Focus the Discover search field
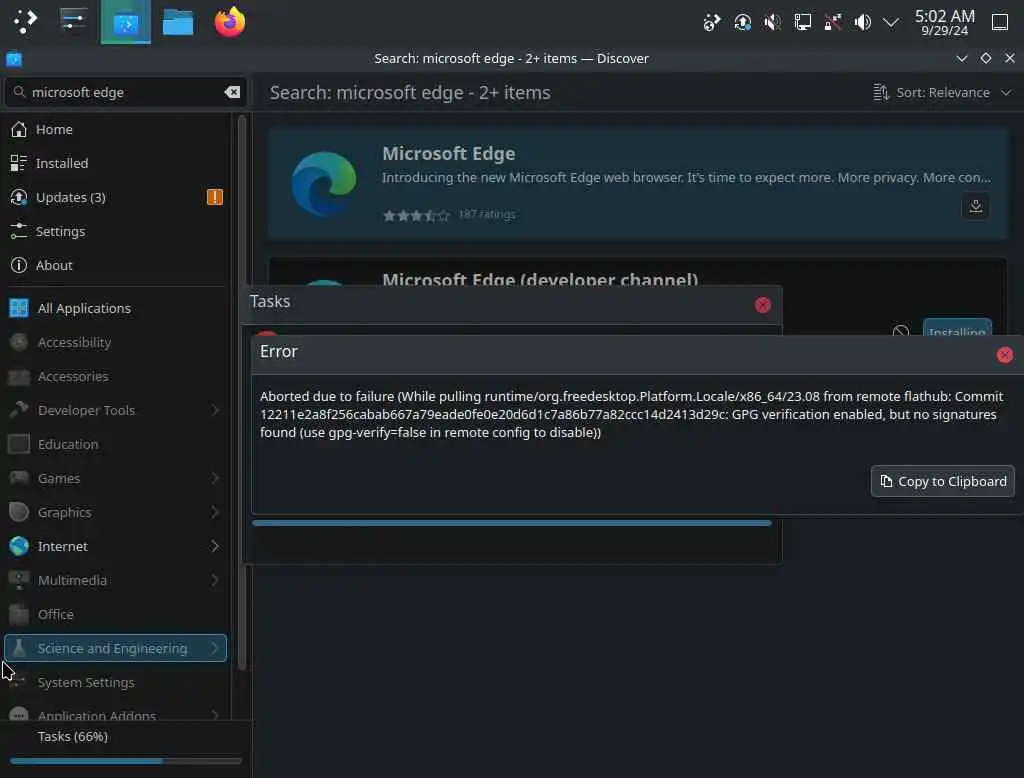1024x778 pixels. point(125,92)
